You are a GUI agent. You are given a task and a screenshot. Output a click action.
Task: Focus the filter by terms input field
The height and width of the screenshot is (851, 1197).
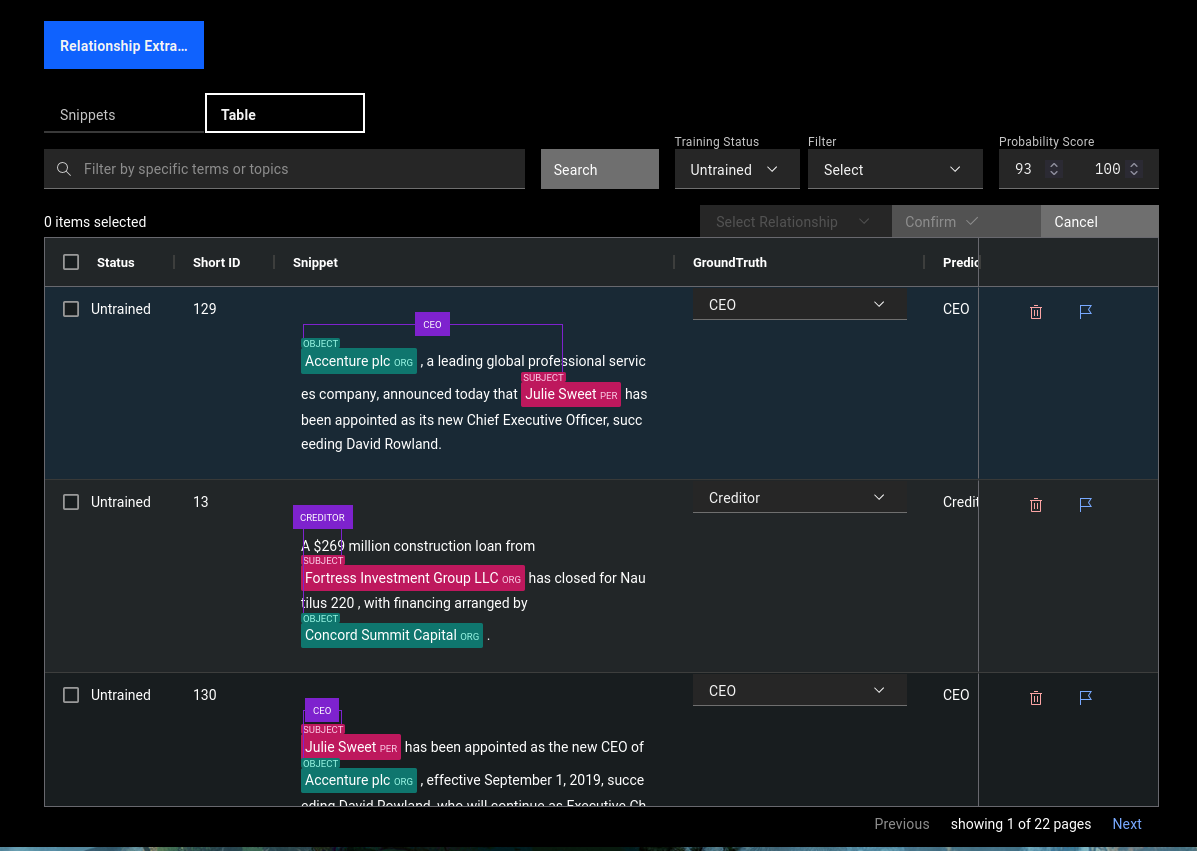click(298, 169)
